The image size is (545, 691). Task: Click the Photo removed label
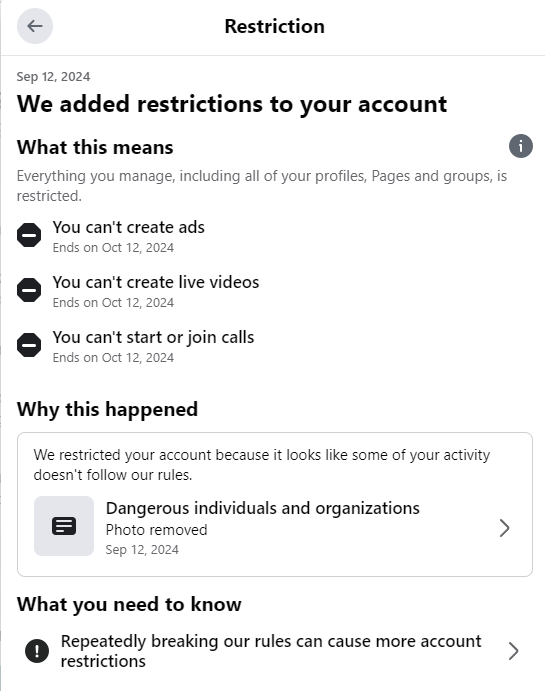pyautogui.click(x=156, y=529)
